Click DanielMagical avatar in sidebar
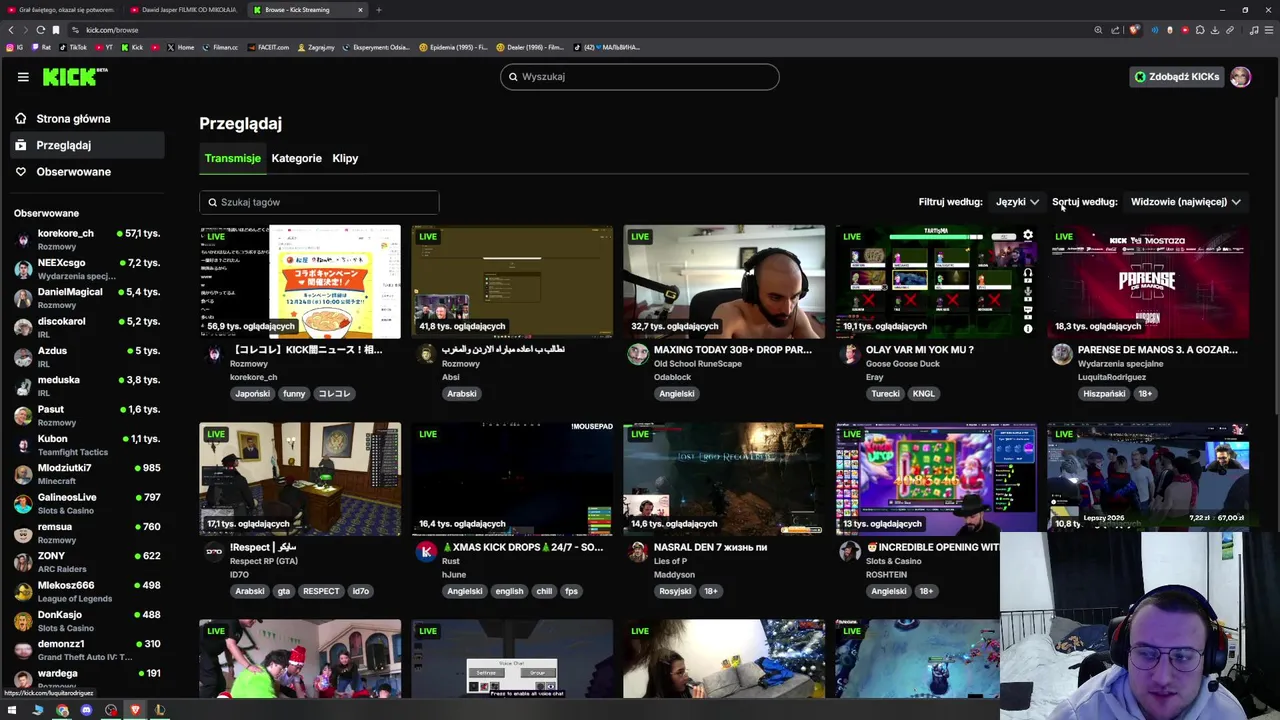Image resolution: width=1280 pixels, height=720 pixels. click(x=23, y=298)
